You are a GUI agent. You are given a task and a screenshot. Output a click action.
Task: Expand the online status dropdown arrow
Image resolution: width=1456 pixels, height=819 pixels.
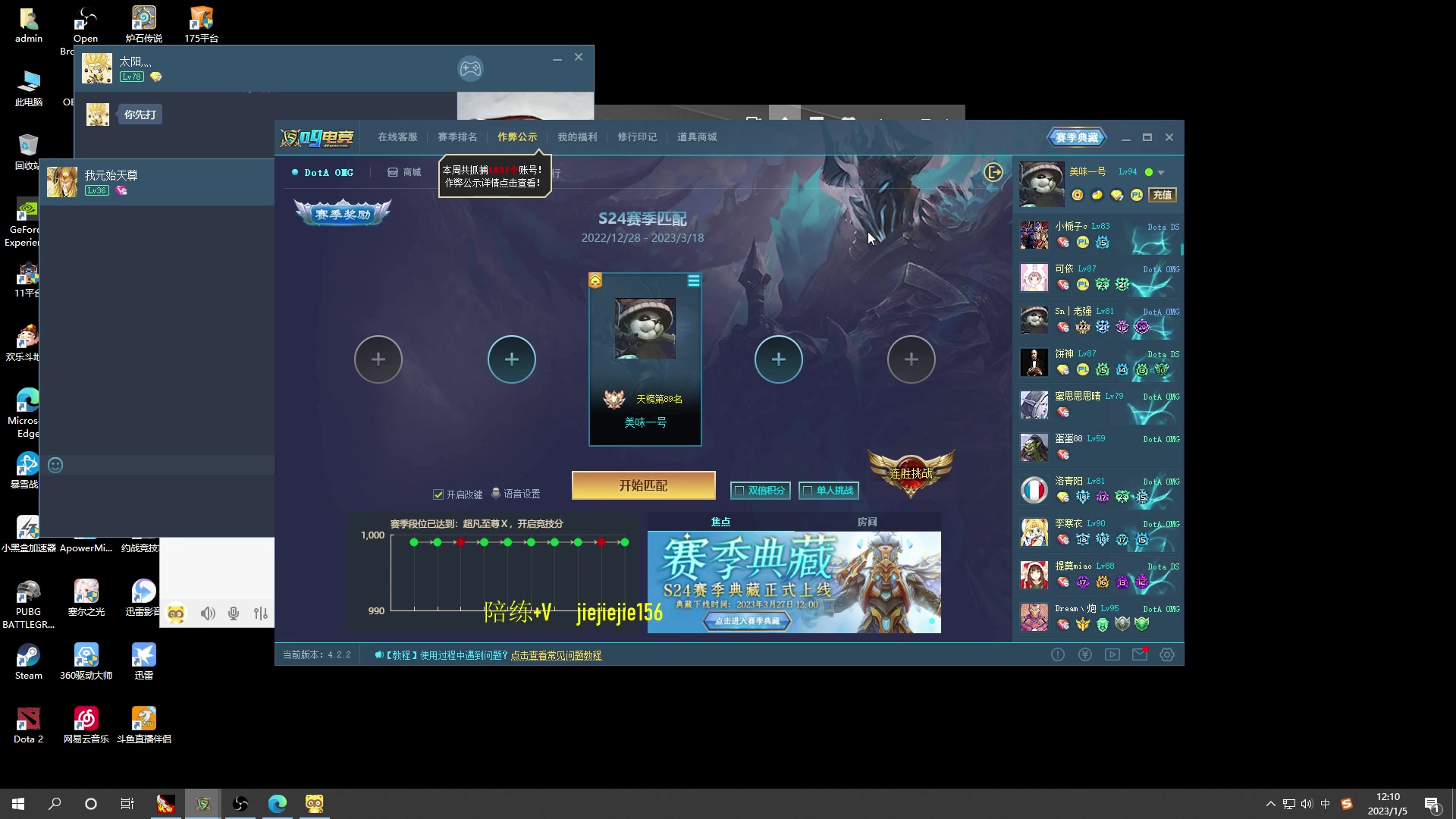pyautogui.click(x=1161, y=173)
